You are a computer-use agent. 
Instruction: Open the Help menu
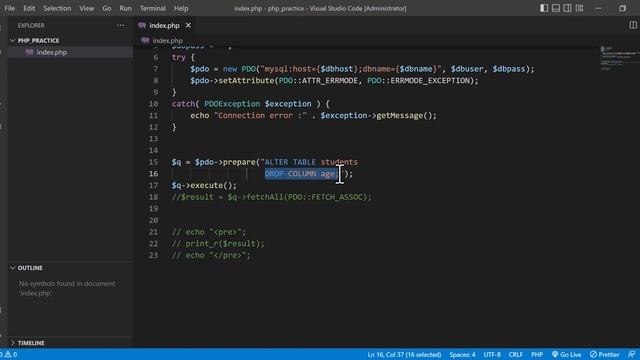point(181,8)
